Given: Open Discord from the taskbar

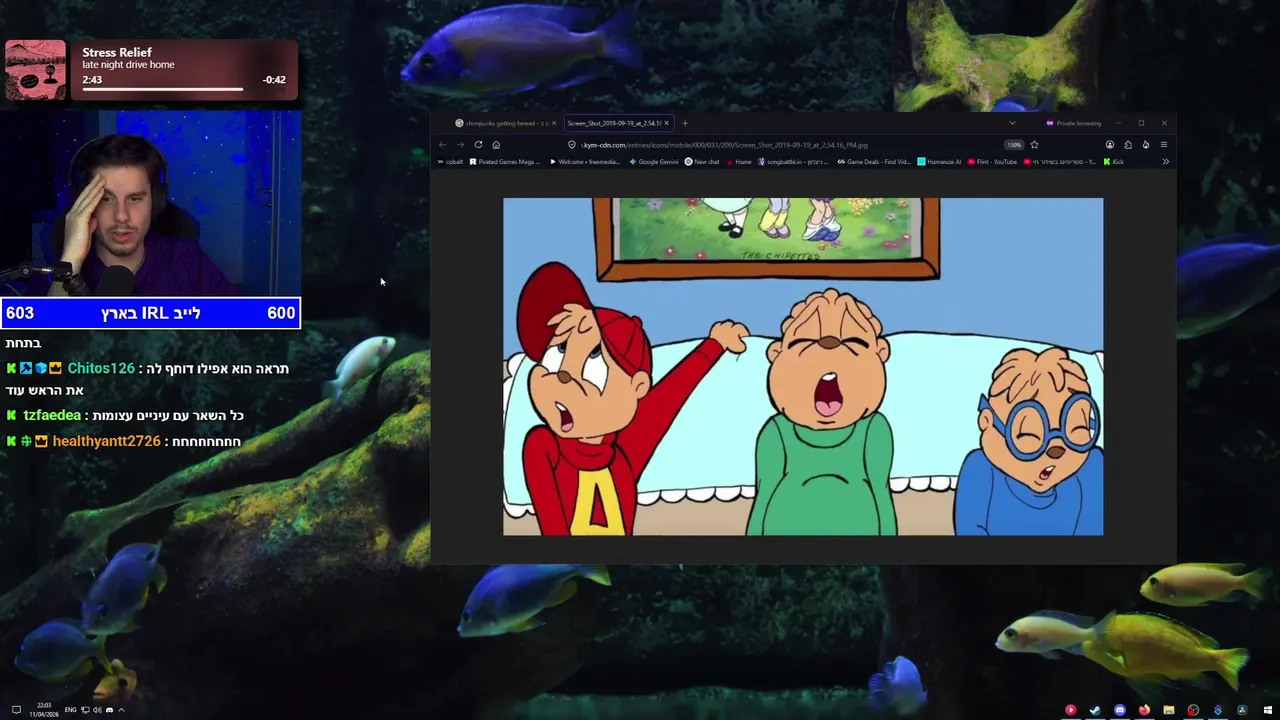Looking at the screenshot, I should [x=1120, y=710].
